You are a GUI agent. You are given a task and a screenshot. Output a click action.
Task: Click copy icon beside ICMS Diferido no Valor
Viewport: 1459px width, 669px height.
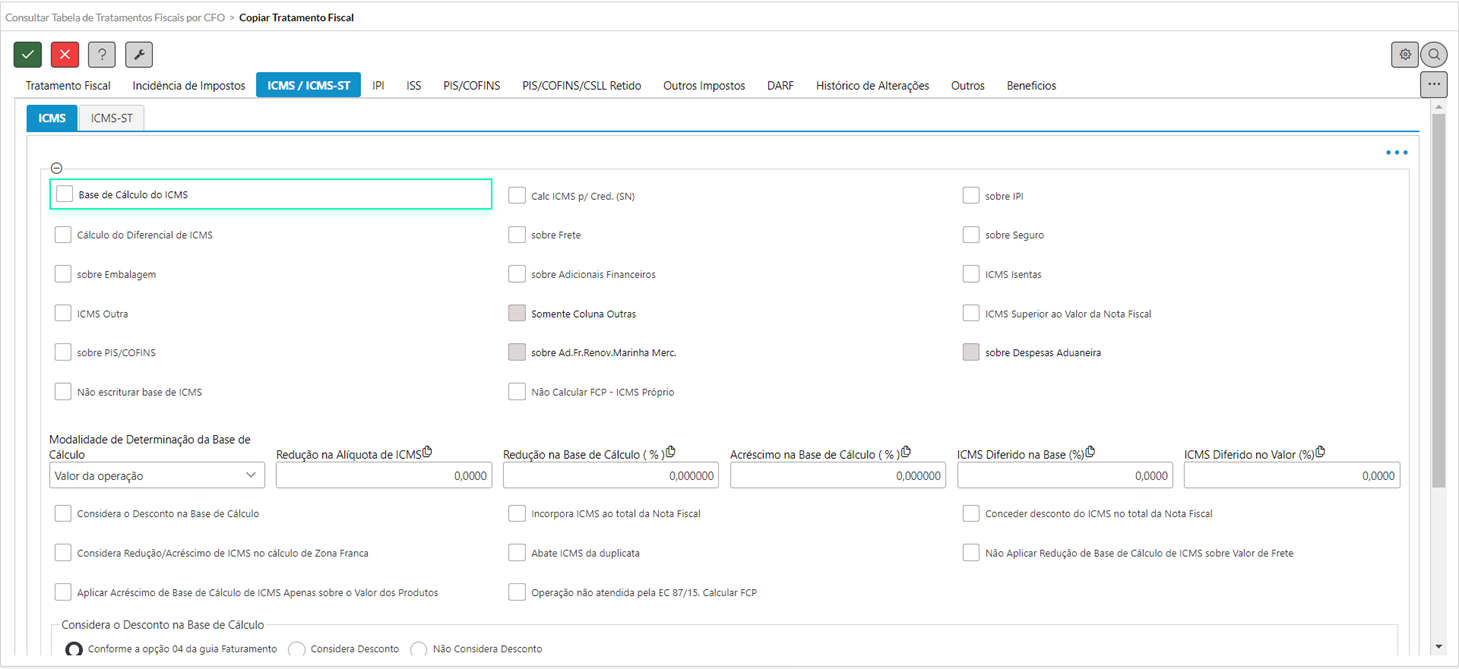[1320, 452]
